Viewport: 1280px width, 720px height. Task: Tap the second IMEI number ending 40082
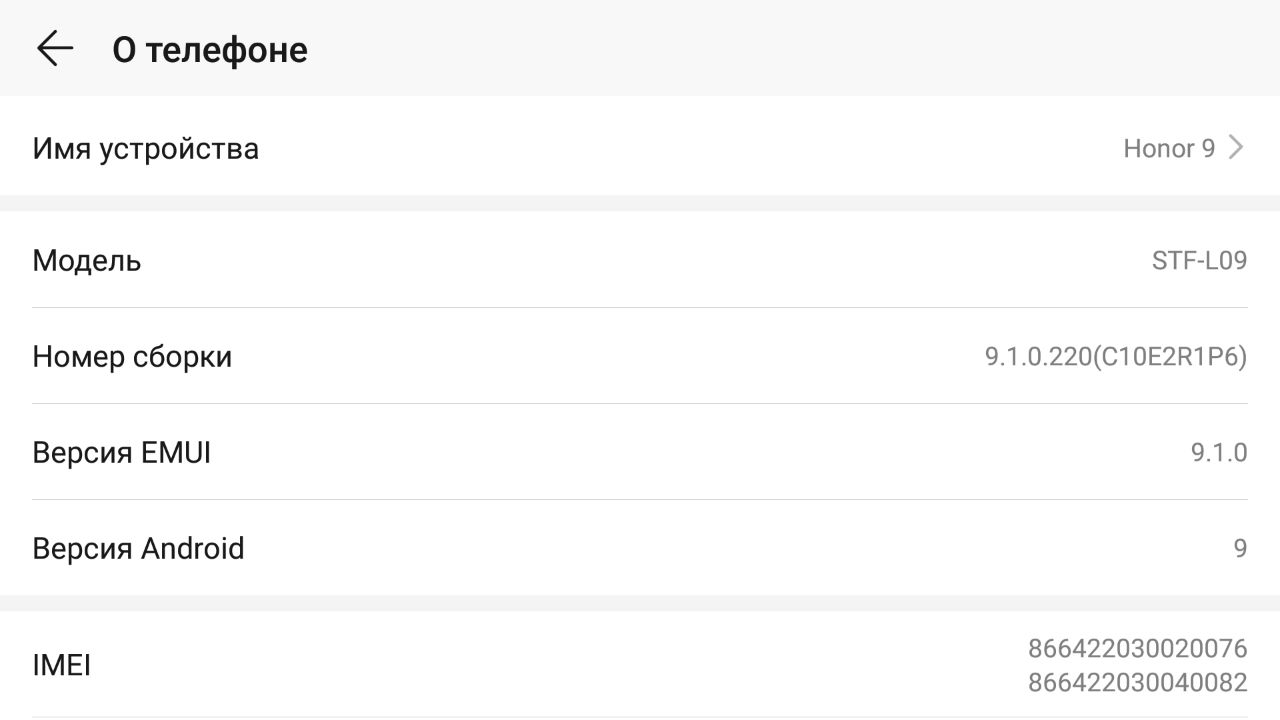click(1137, 682)
